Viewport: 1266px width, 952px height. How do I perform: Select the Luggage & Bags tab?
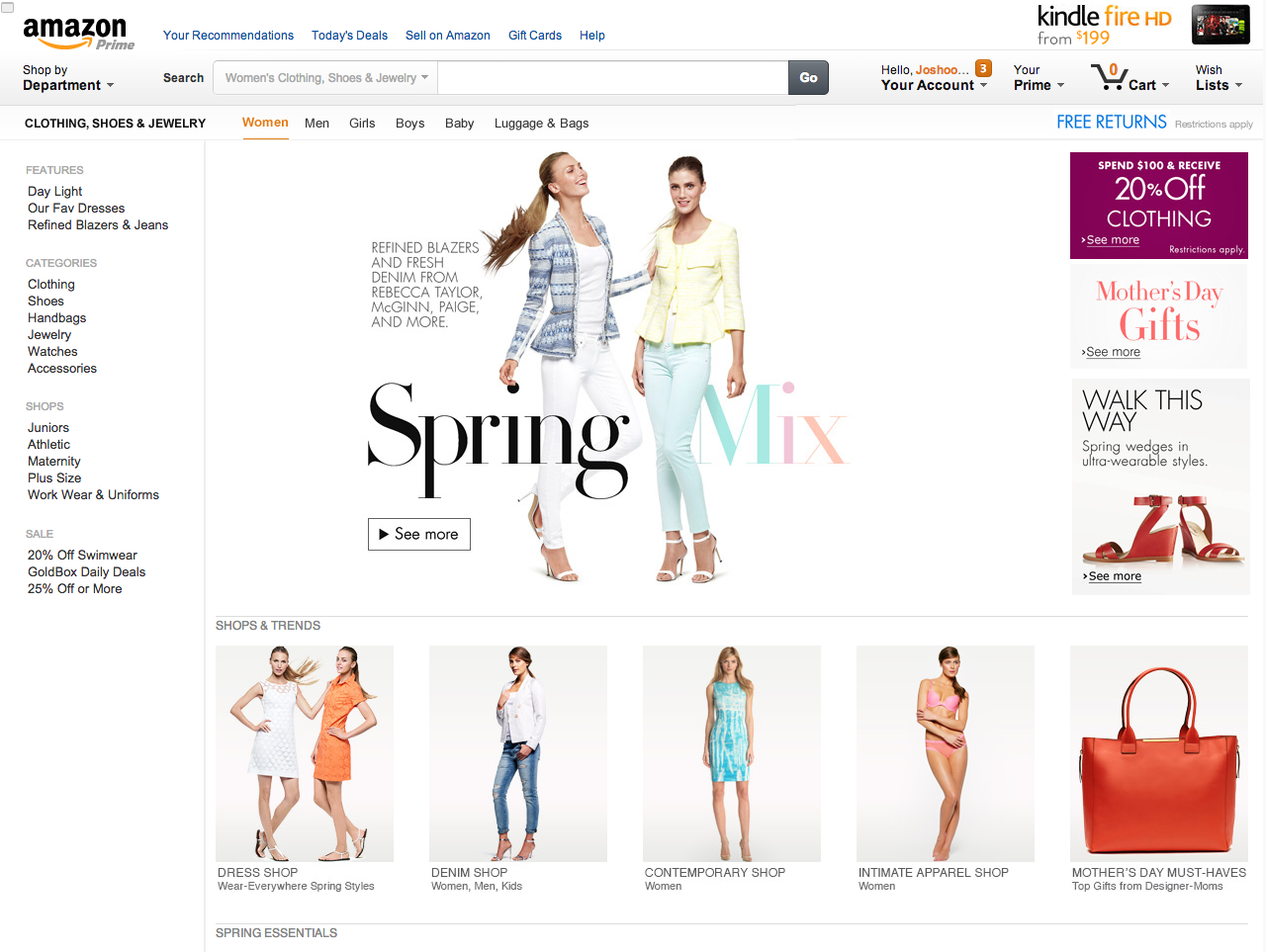pos(541,124)
